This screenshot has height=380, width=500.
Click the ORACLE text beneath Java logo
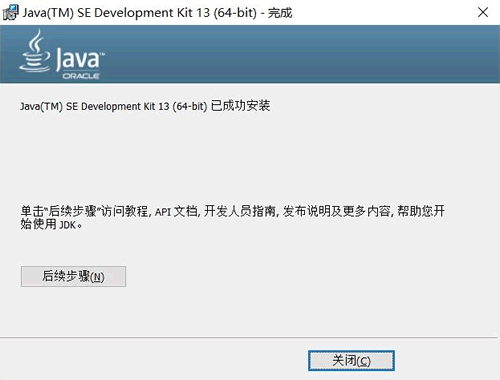(81, 76)
